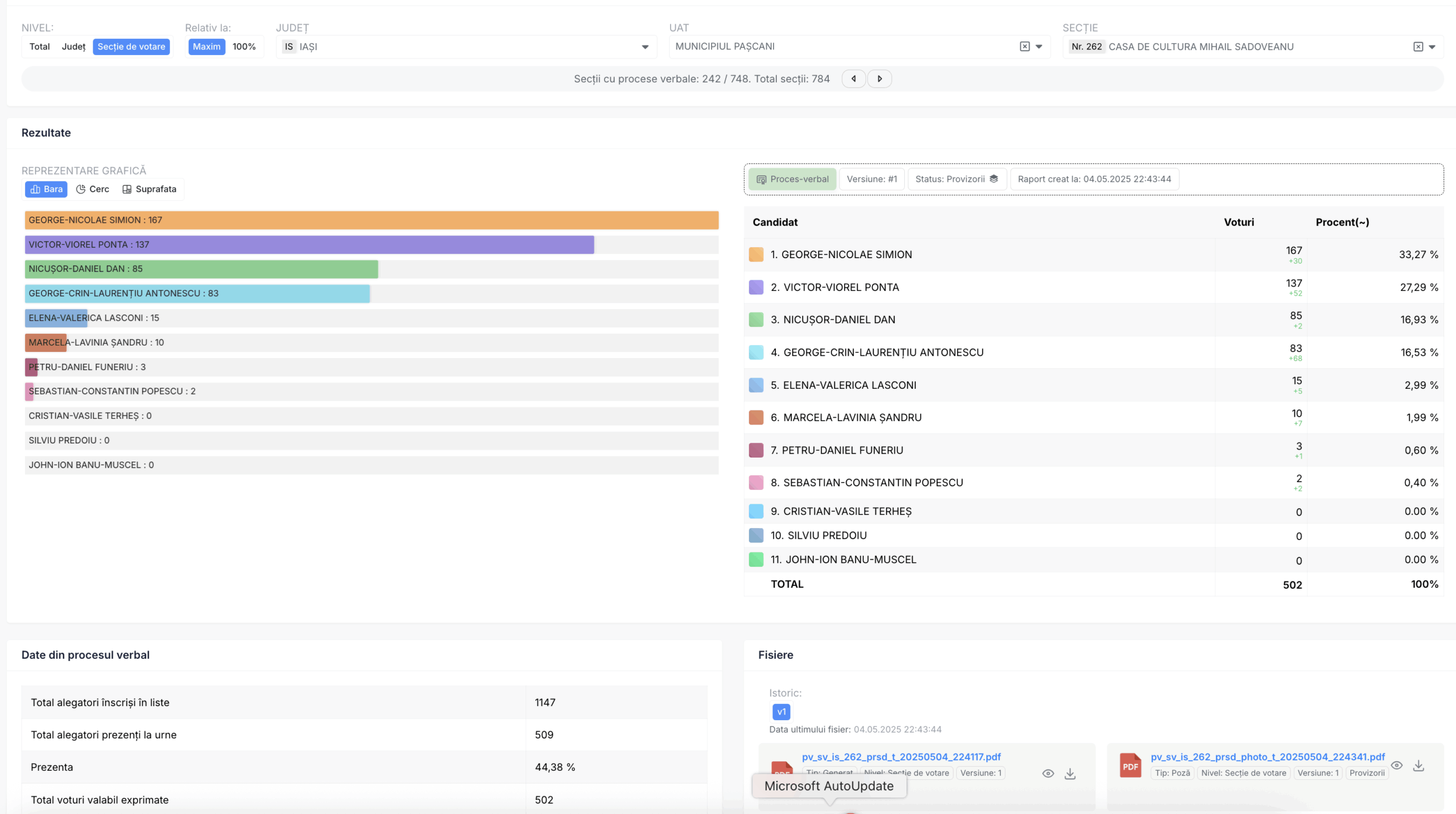Screen dimensions: 1456x814
Task: Click the stack icon beside Status Provizorii
Action: point(994,179)
